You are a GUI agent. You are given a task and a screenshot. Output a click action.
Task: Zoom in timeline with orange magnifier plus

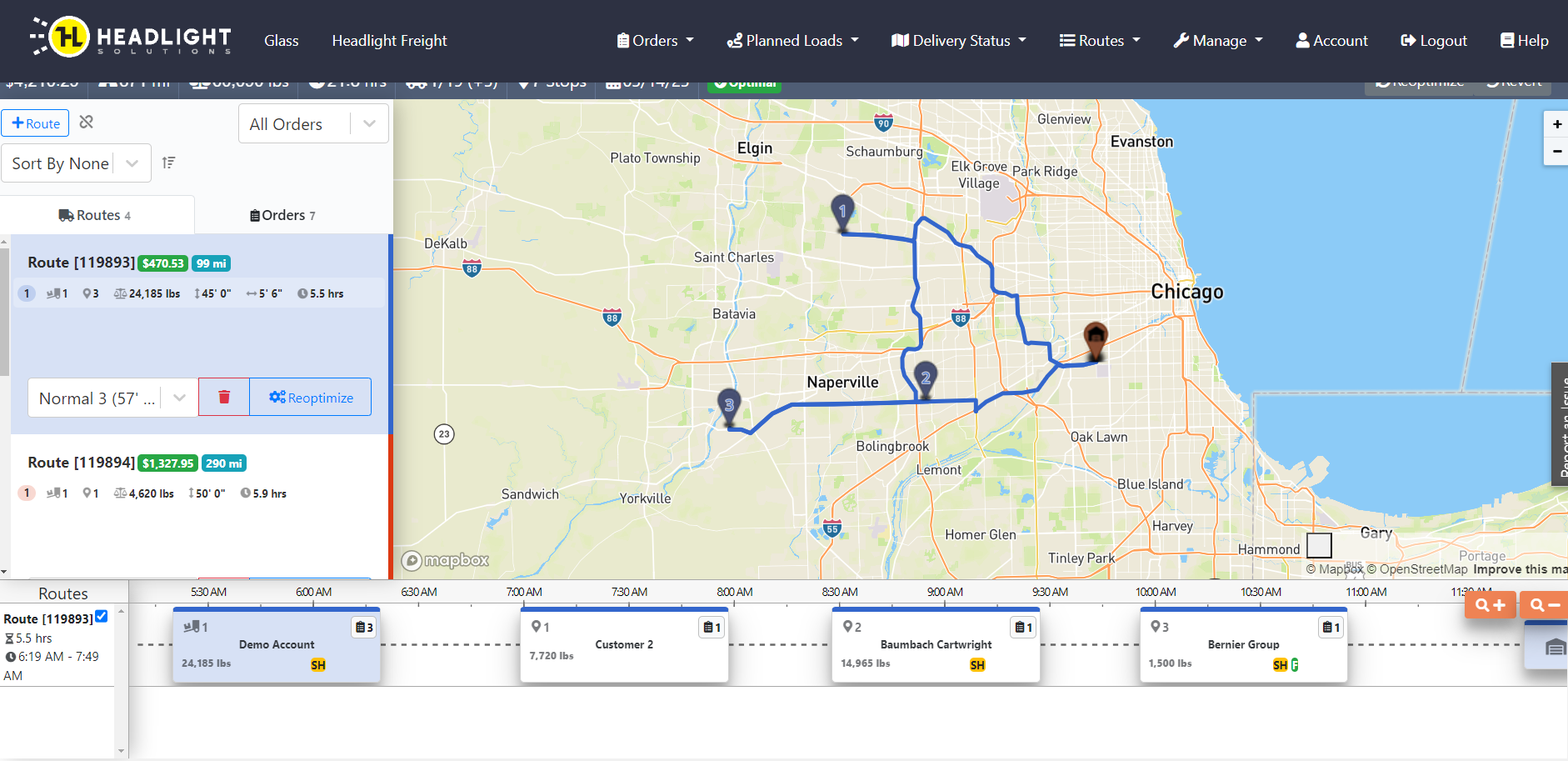click(1490, 605)
